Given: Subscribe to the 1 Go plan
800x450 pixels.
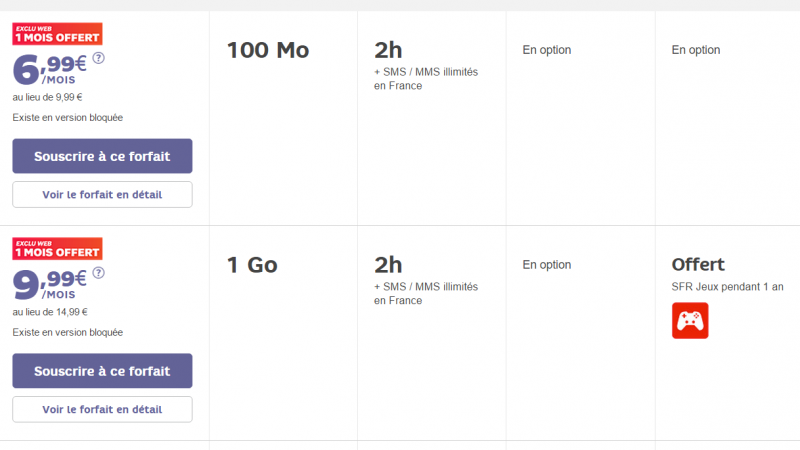Looking at the screenshot, I should click(x=102, y=371).
